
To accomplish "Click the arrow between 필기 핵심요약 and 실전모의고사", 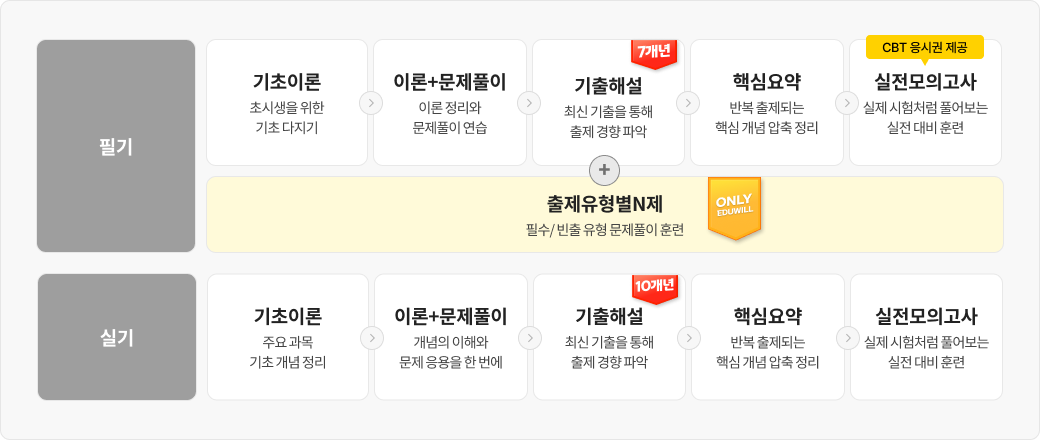I will coord(845,102).
